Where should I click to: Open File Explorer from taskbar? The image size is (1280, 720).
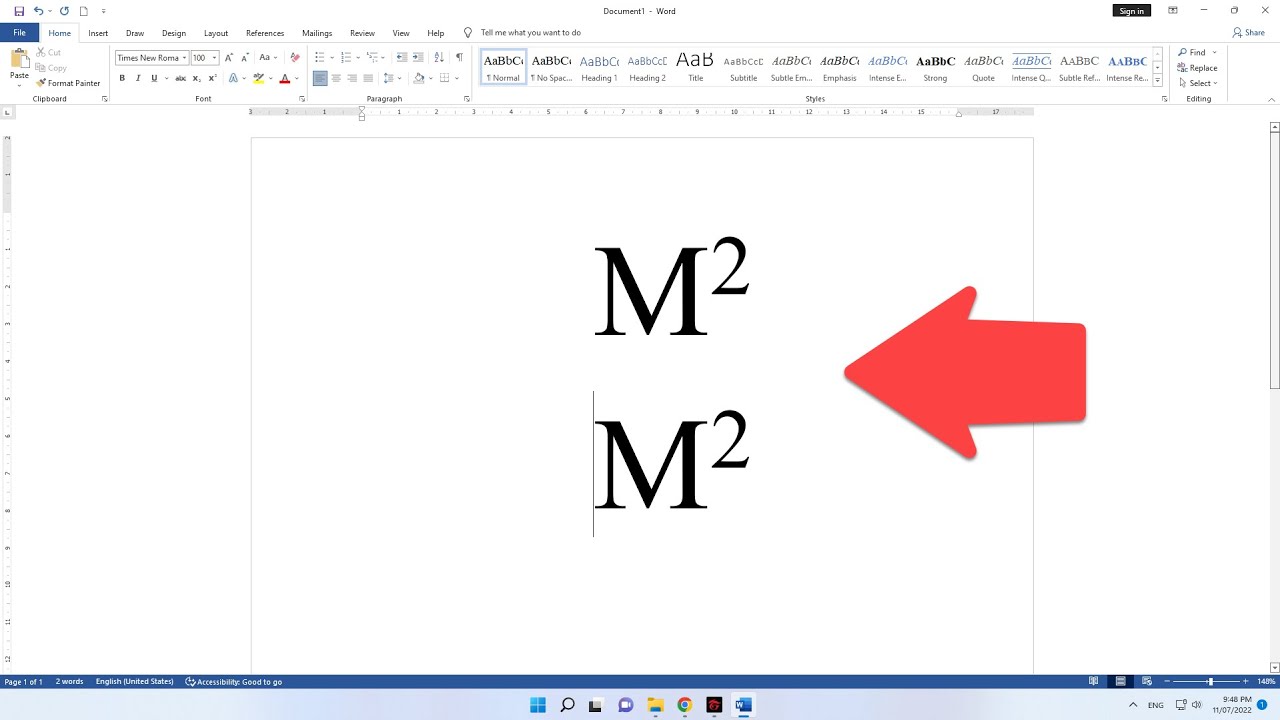[x=655, y=705]
